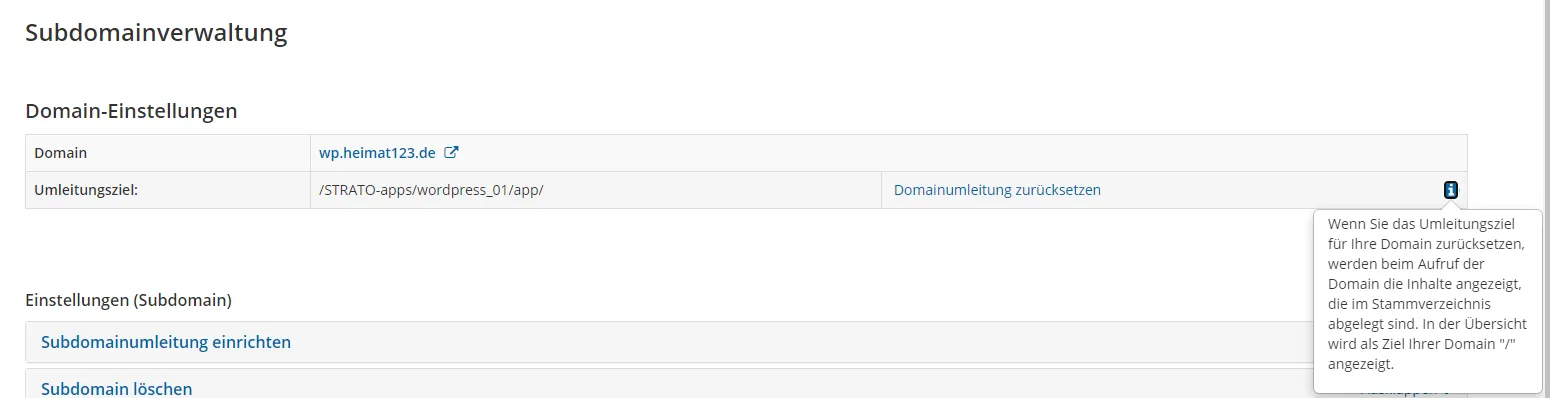This screenshot has height=398, width=1550.
Task: Click the Umleitungsziel: label cell
Action: (168, 190)
